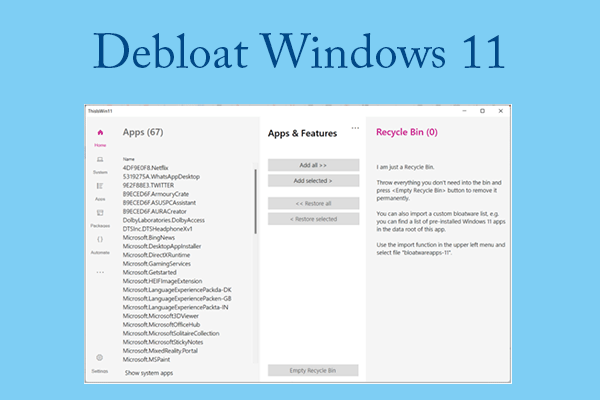
Task: Select Microsoft.LanguageExperiencePackta-IN entry
Action: [x=176, y=307]
